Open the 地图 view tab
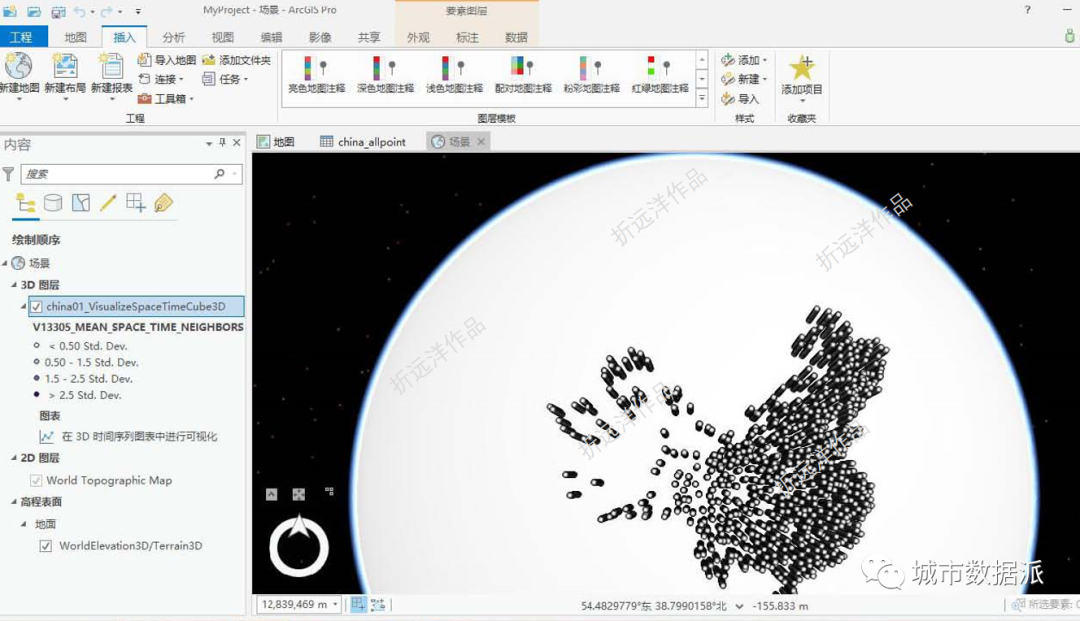The image size is (1080, 621). tap(276, 142)
